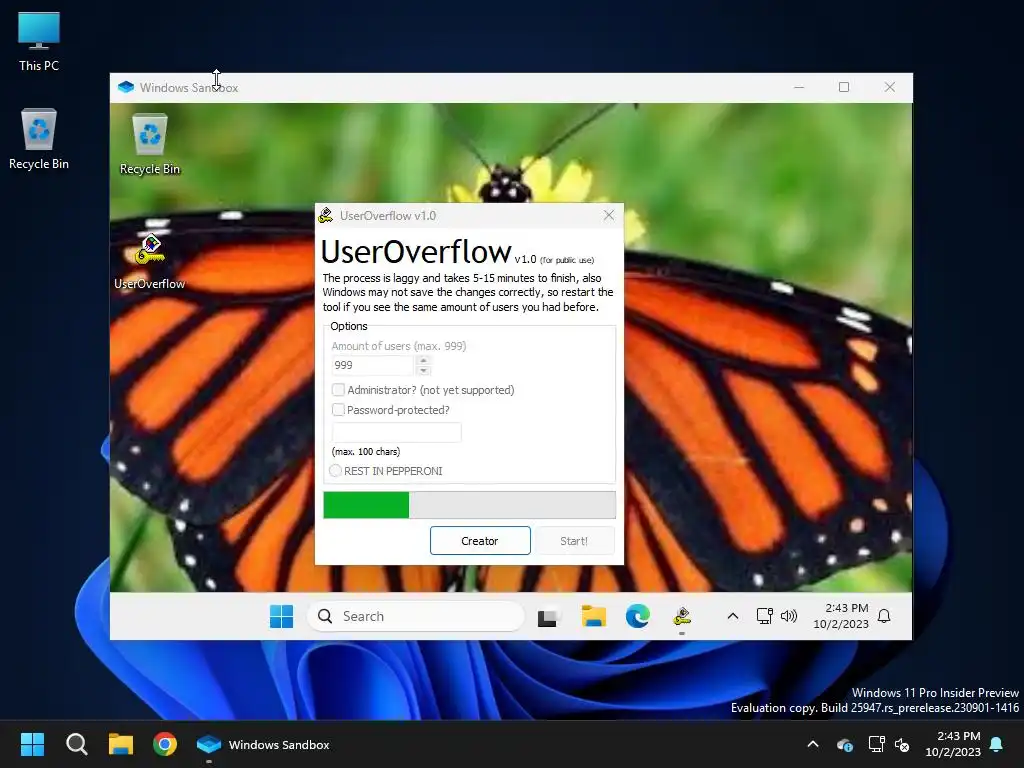Click Windows Sandbox host taskbar button
This screenshot has height=768, width=1024.
coord(264,744)
